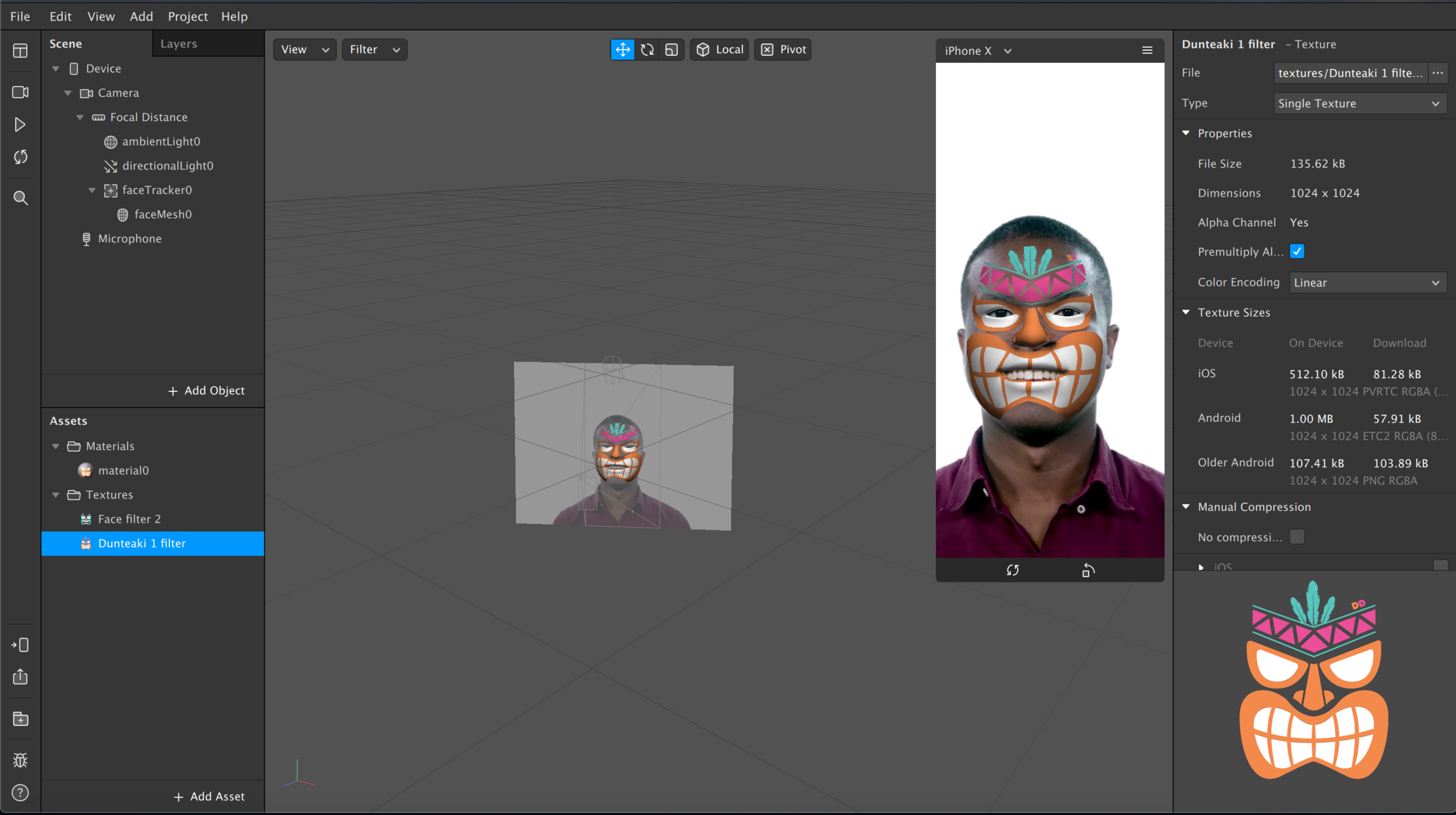
Task: Collapse the Texture Sizes section
Action: click(1186, 312)
